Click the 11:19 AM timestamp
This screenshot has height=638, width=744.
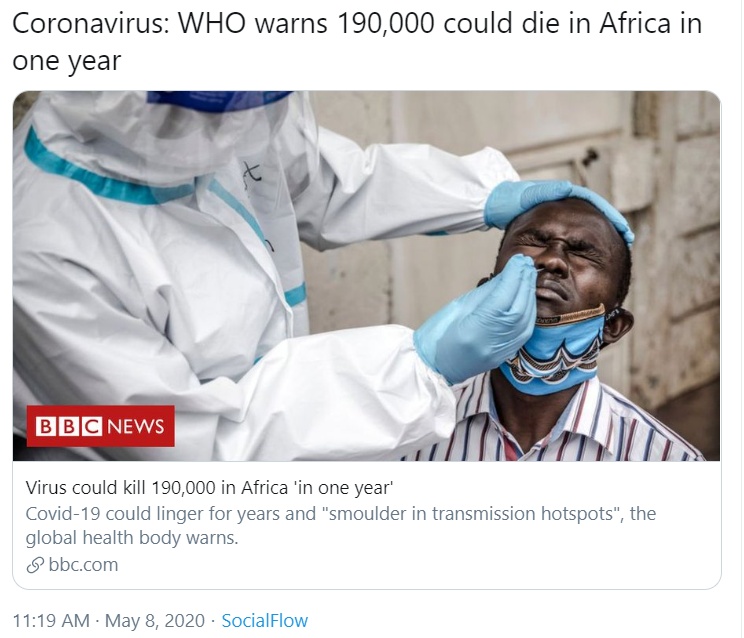pos(51,620)
